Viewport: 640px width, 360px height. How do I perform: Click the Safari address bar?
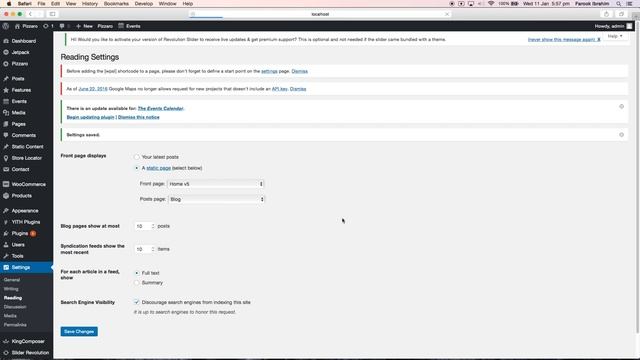tap(320, 14)
